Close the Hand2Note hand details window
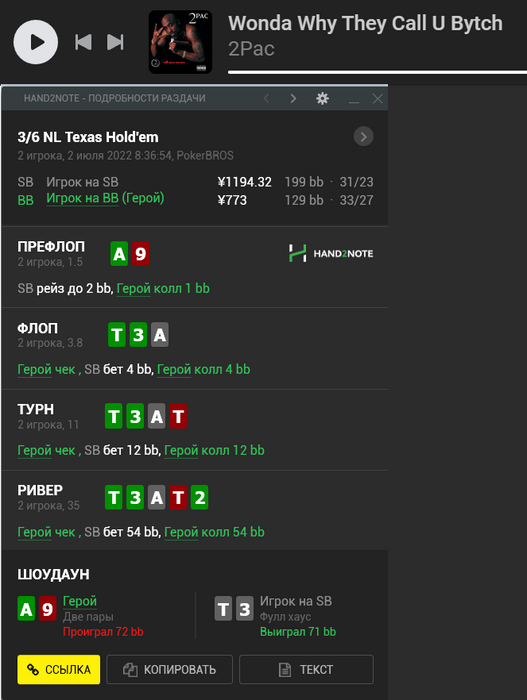Screen dimensions: 527x700 378,99
